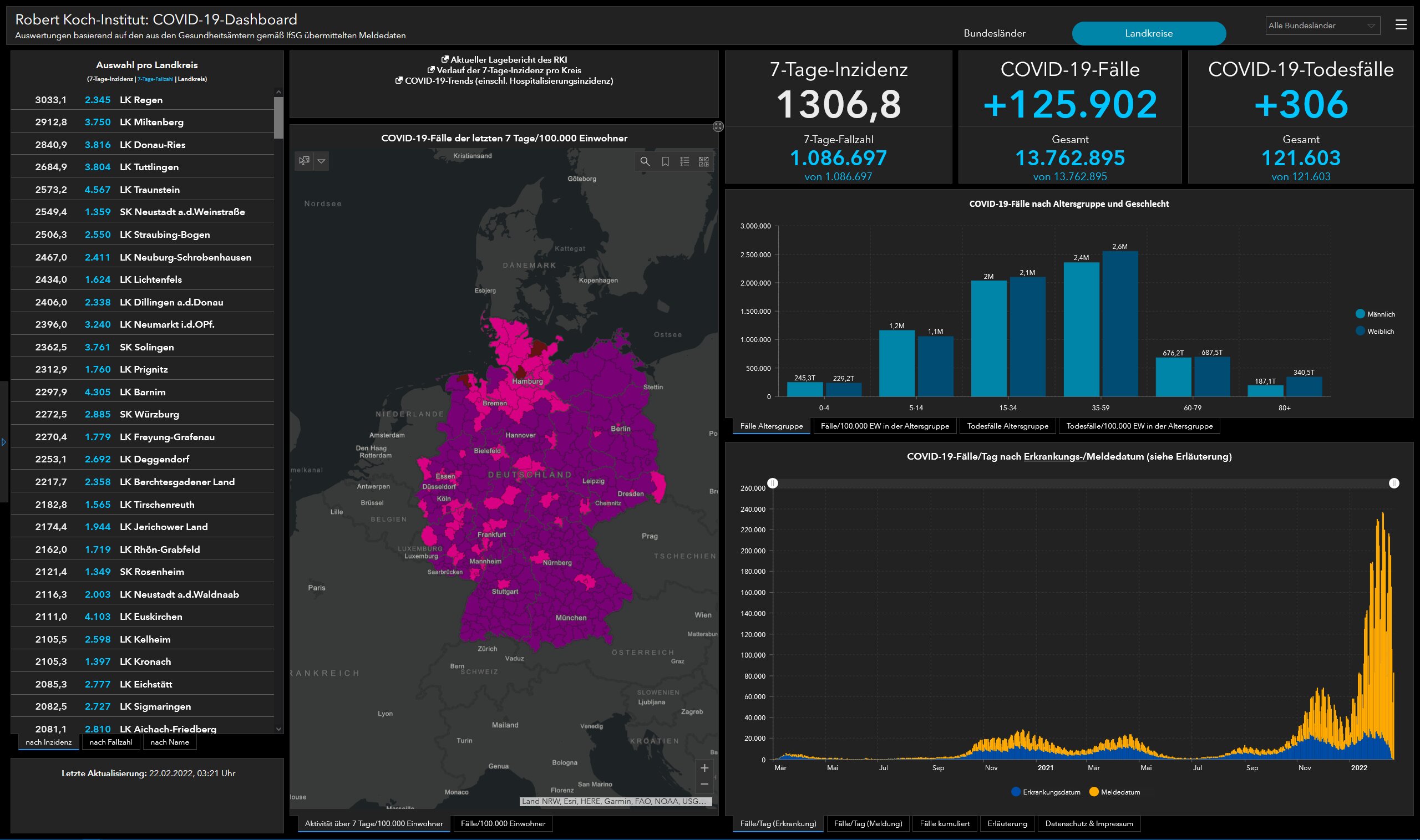1420x840 pixels.
Task: Select LK Regen in the district list
Action: pyautogui.click(x=141, y=100)
